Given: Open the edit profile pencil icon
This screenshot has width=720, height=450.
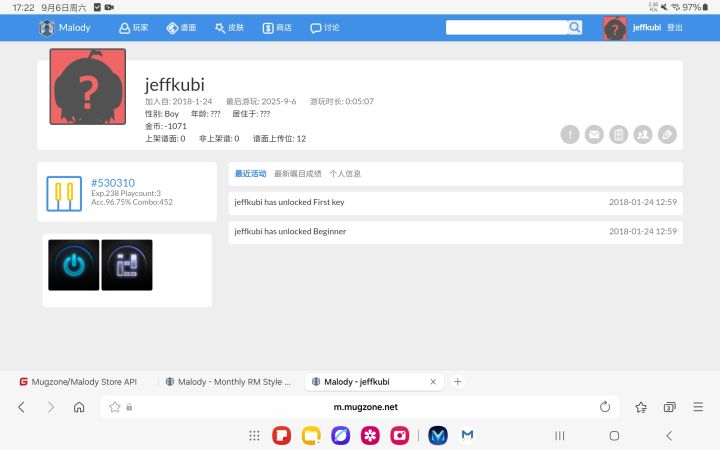Looking at the screenshot, I should point(667,135).
